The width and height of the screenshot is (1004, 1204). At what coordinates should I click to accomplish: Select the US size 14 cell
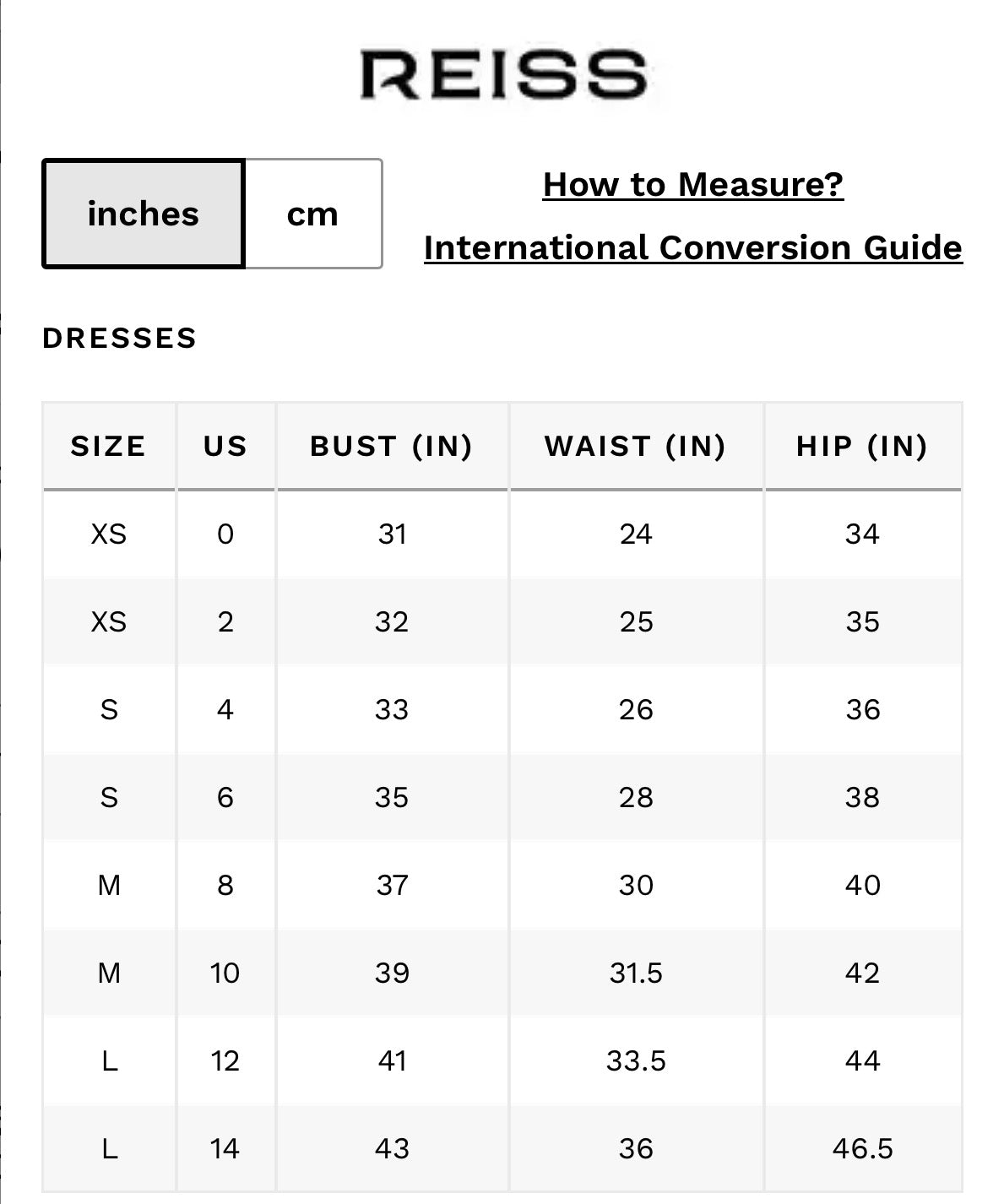click(x=225, y=1148)
